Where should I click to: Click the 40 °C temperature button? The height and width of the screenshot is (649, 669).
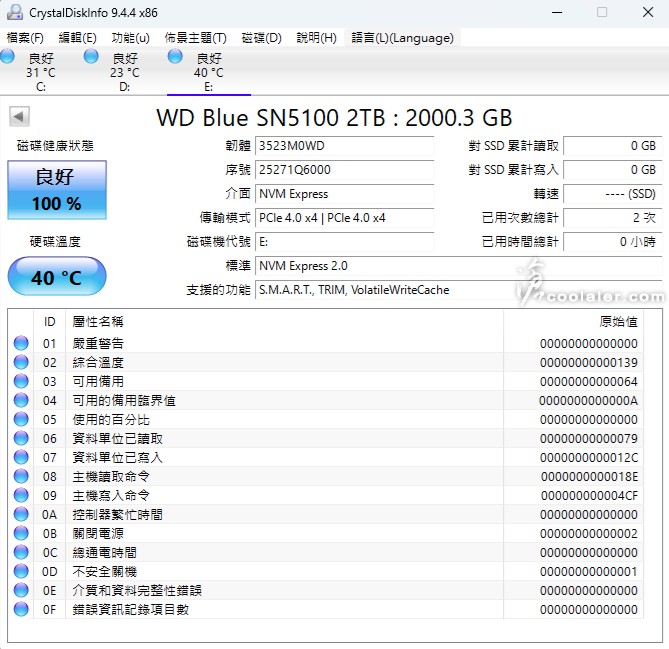point(57,277)
